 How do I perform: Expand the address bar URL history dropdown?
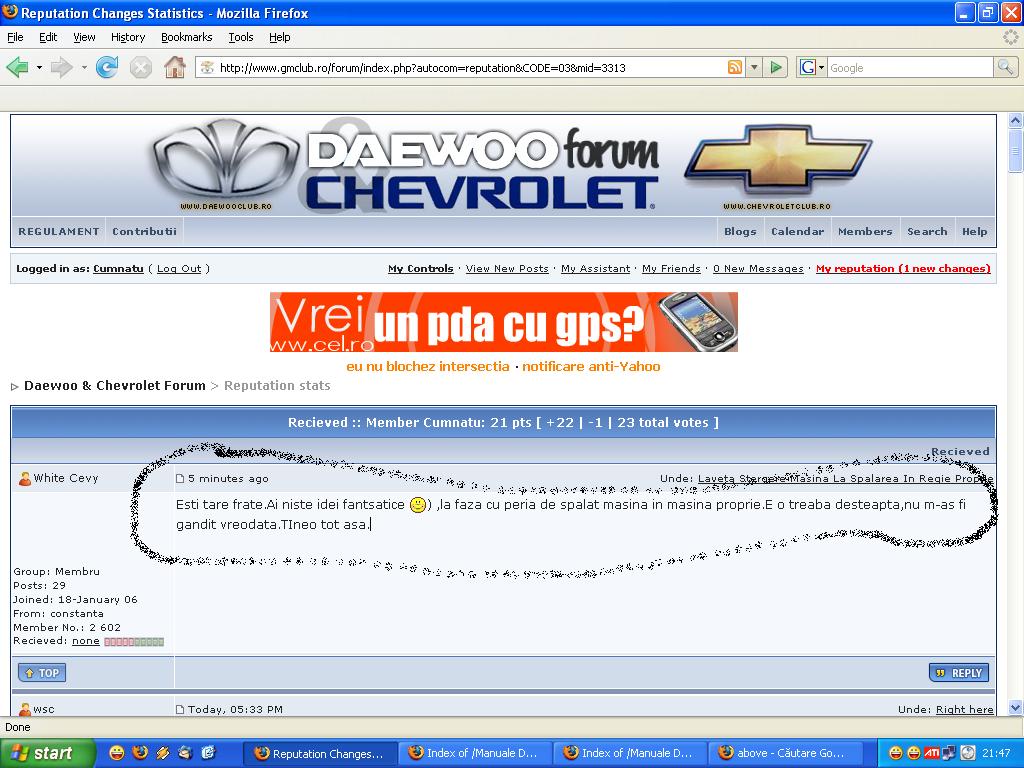[753, 68]
